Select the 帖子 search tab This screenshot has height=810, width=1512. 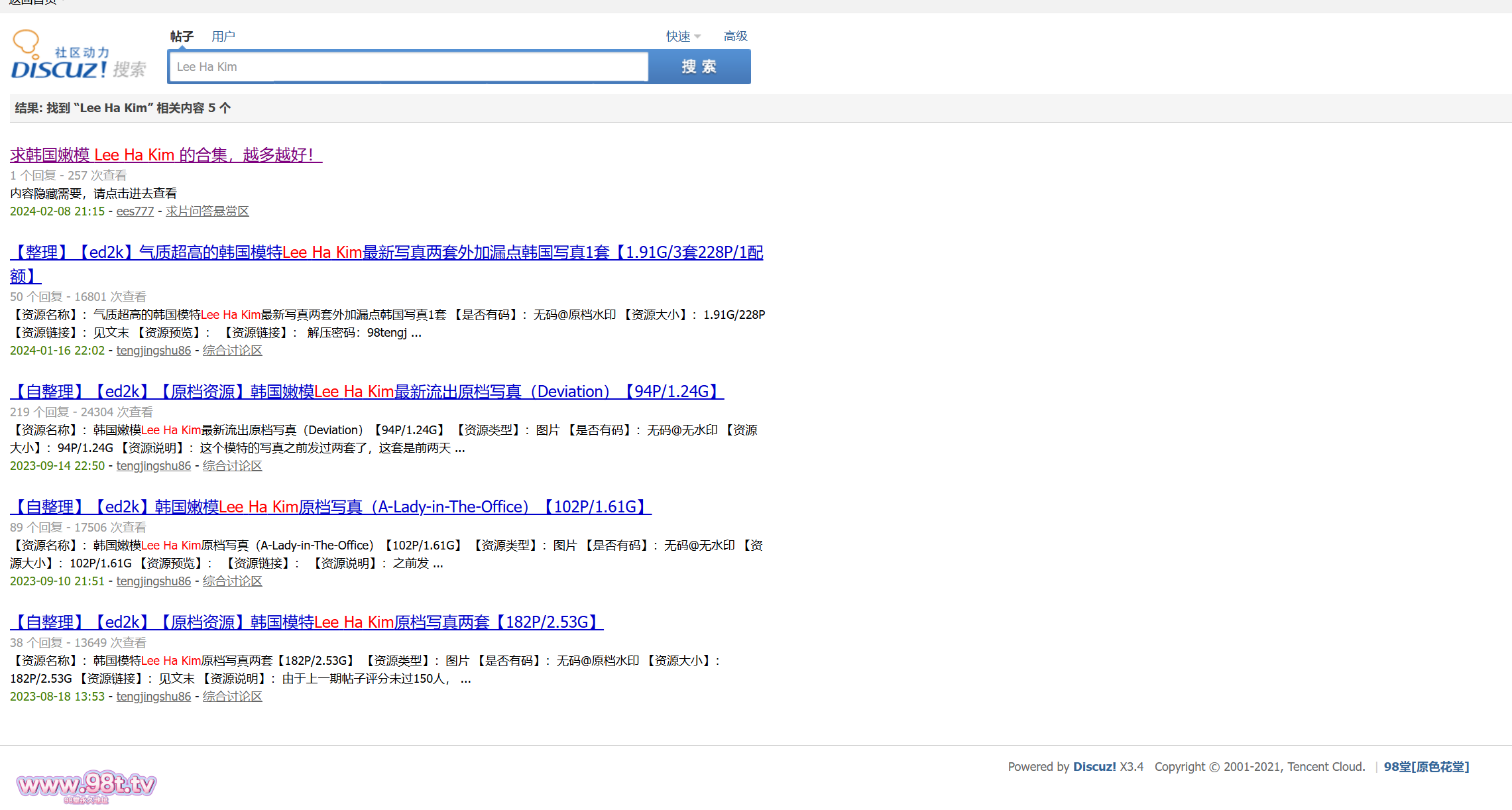[182, 36]
